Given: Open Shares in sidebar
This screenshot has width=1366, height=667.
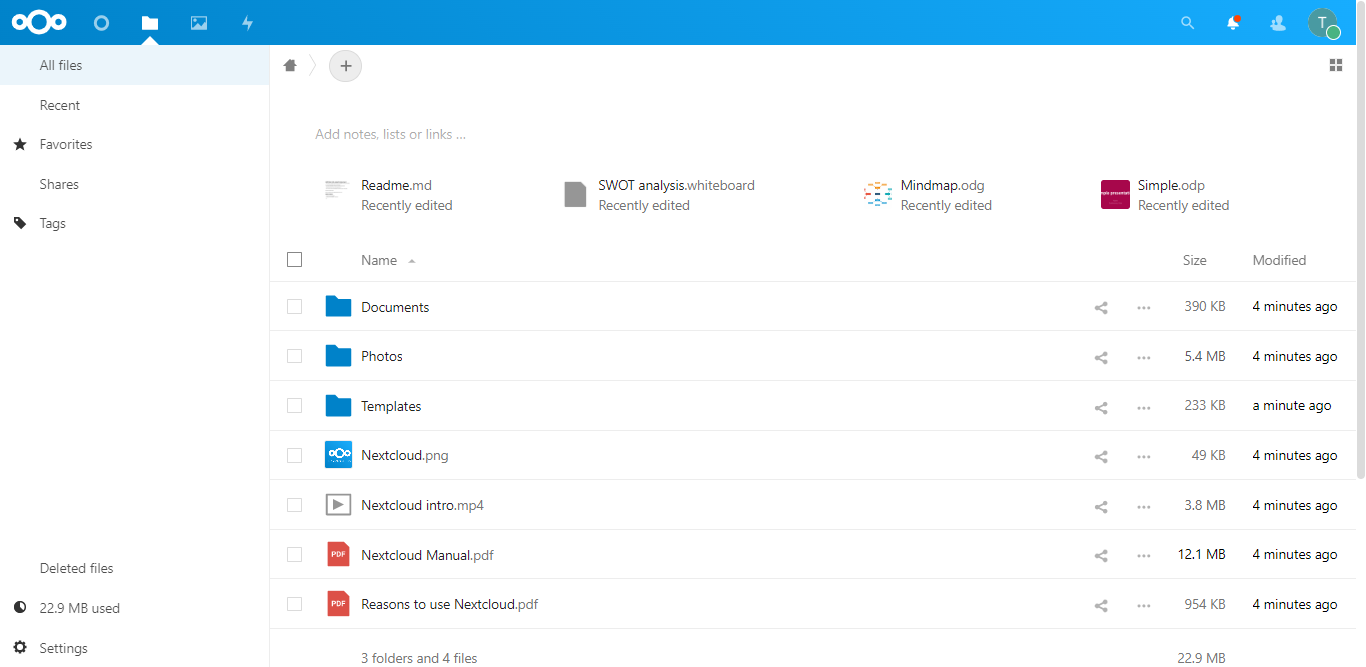Looking at the screenshot, I should click(x=135, y=184).
